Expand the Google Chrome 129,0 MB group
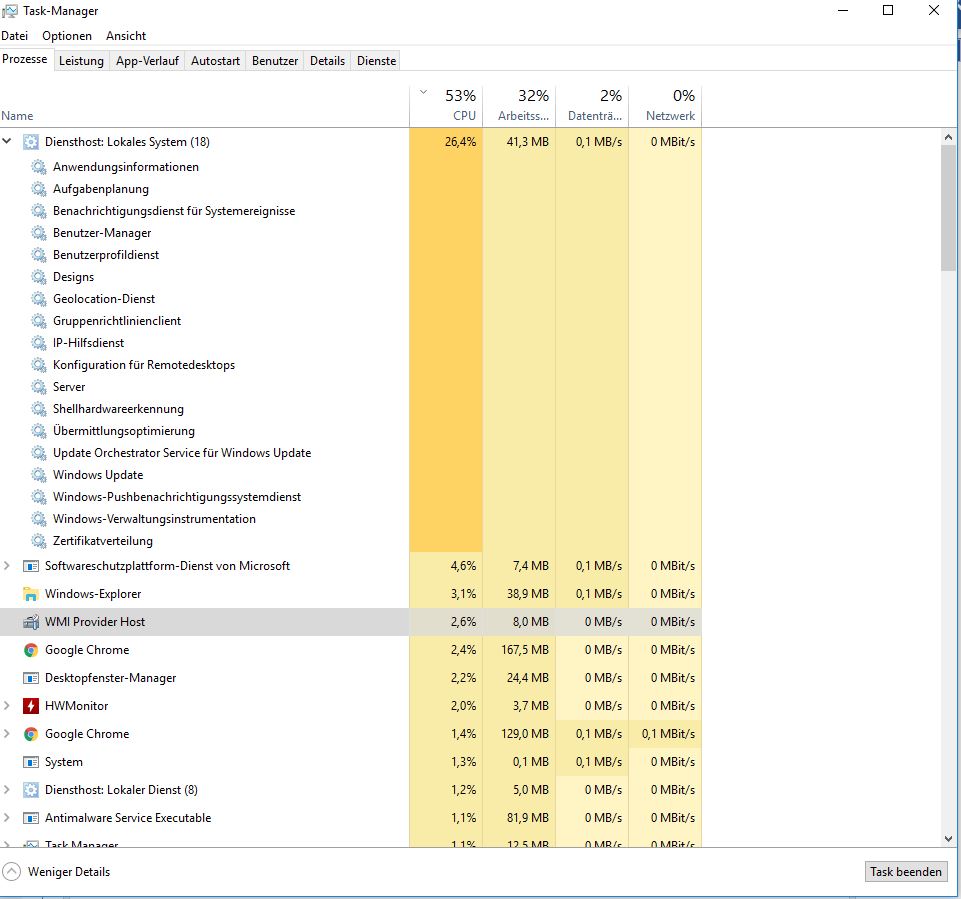Viewport: 961px width, 899px height. (7, 734)
